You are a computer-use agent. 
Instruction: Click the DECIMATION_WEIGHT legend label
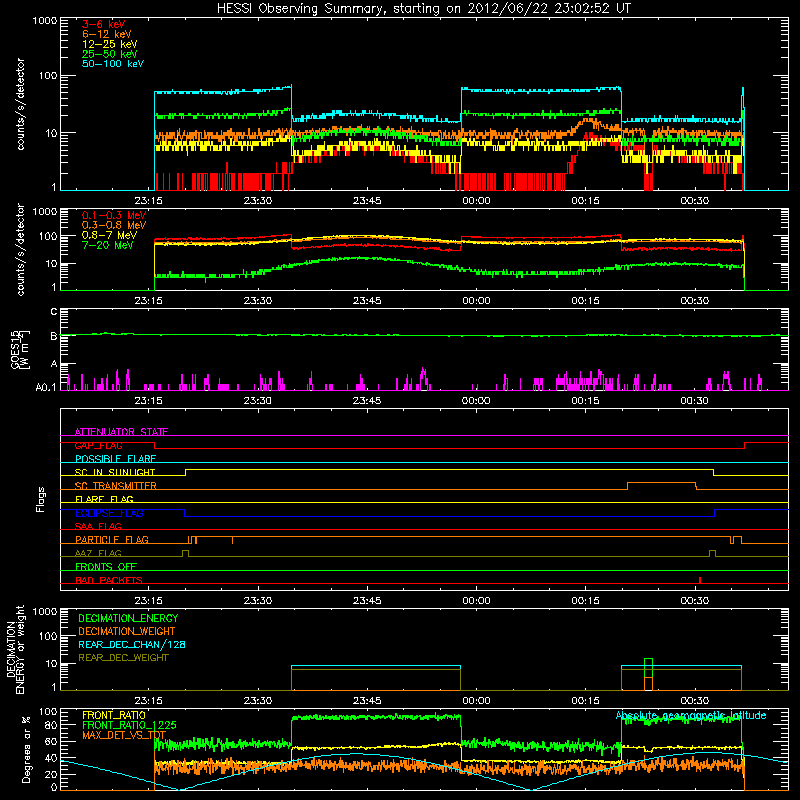point(127,632)
